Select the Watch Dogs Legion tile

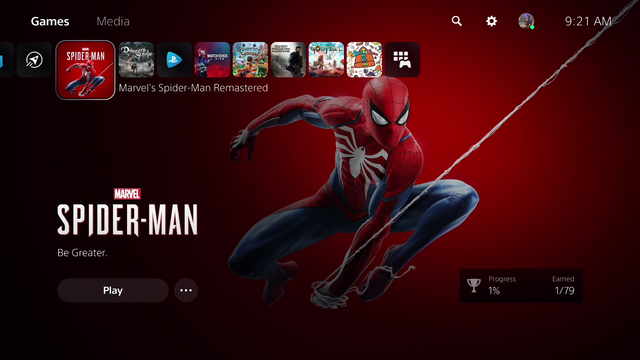pyautogui.click(x=212, y=60)
